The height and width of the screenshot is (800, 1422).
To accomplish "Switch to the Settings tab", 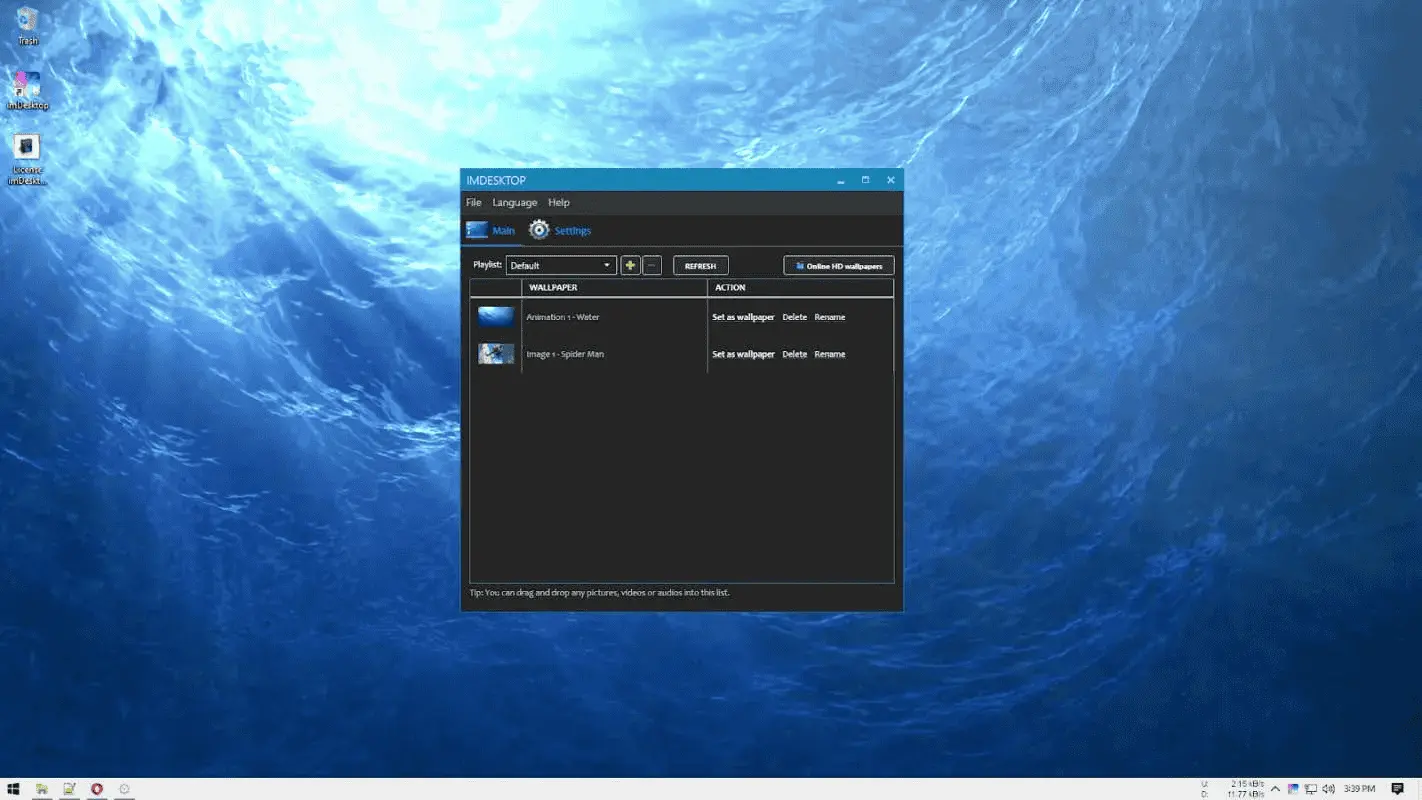I will pyautogui.click(x=560, y=230).
